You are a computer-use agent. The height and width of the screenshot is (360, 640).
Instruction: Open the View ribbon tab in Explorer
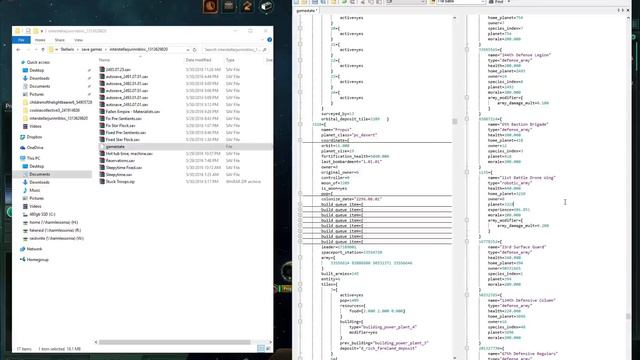(78, 40)
